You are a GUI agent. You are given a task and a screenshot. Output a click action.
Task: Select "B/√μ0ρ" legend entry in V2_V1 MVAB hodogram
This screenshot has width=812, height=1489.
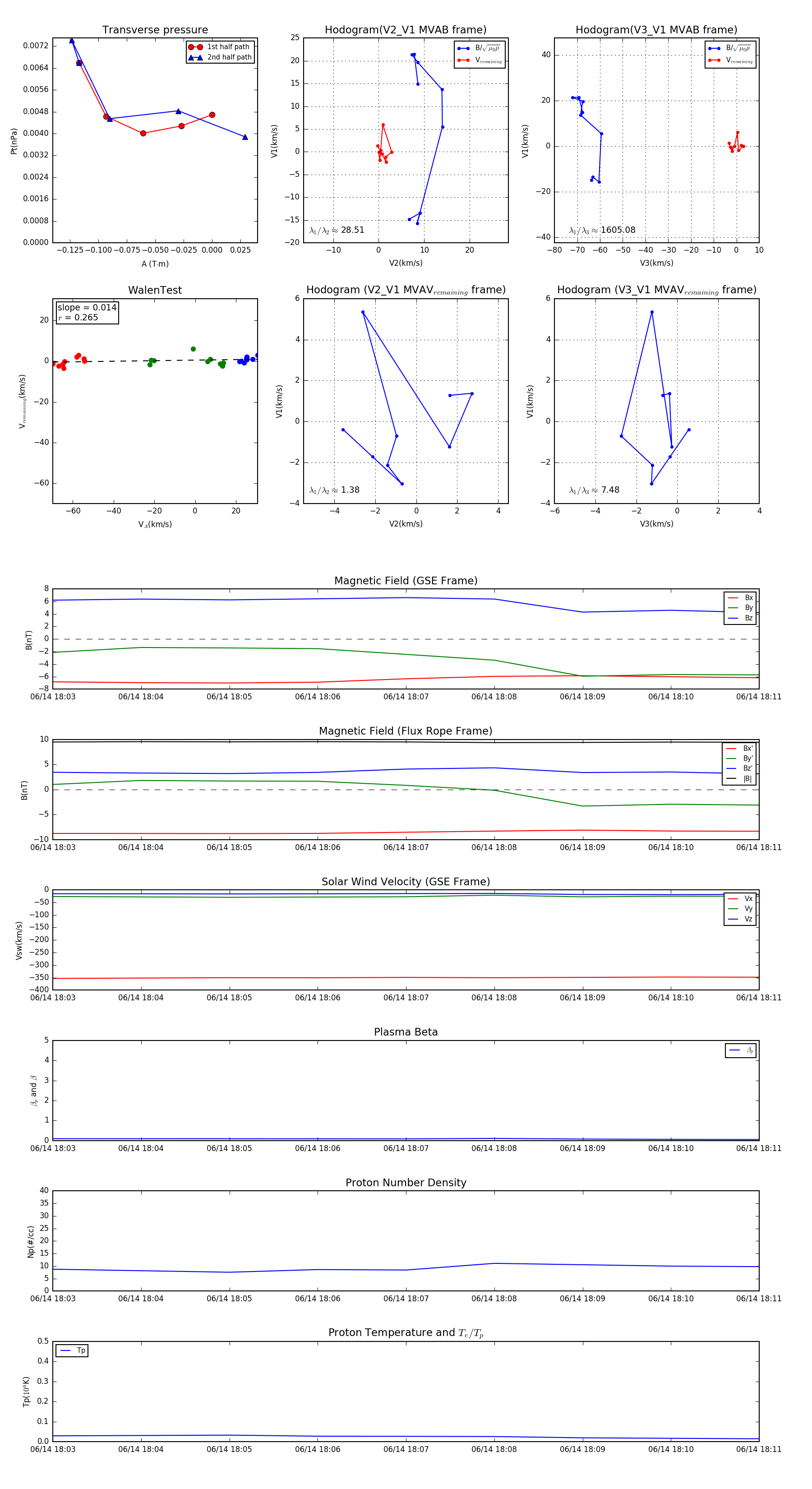pos(479,49)
